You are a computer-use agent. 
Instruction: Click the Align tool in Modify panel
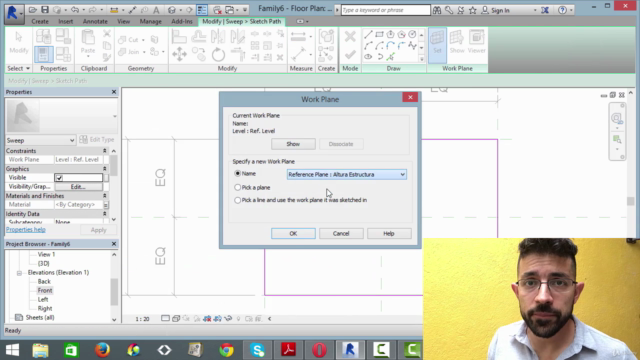coord(179,37)
